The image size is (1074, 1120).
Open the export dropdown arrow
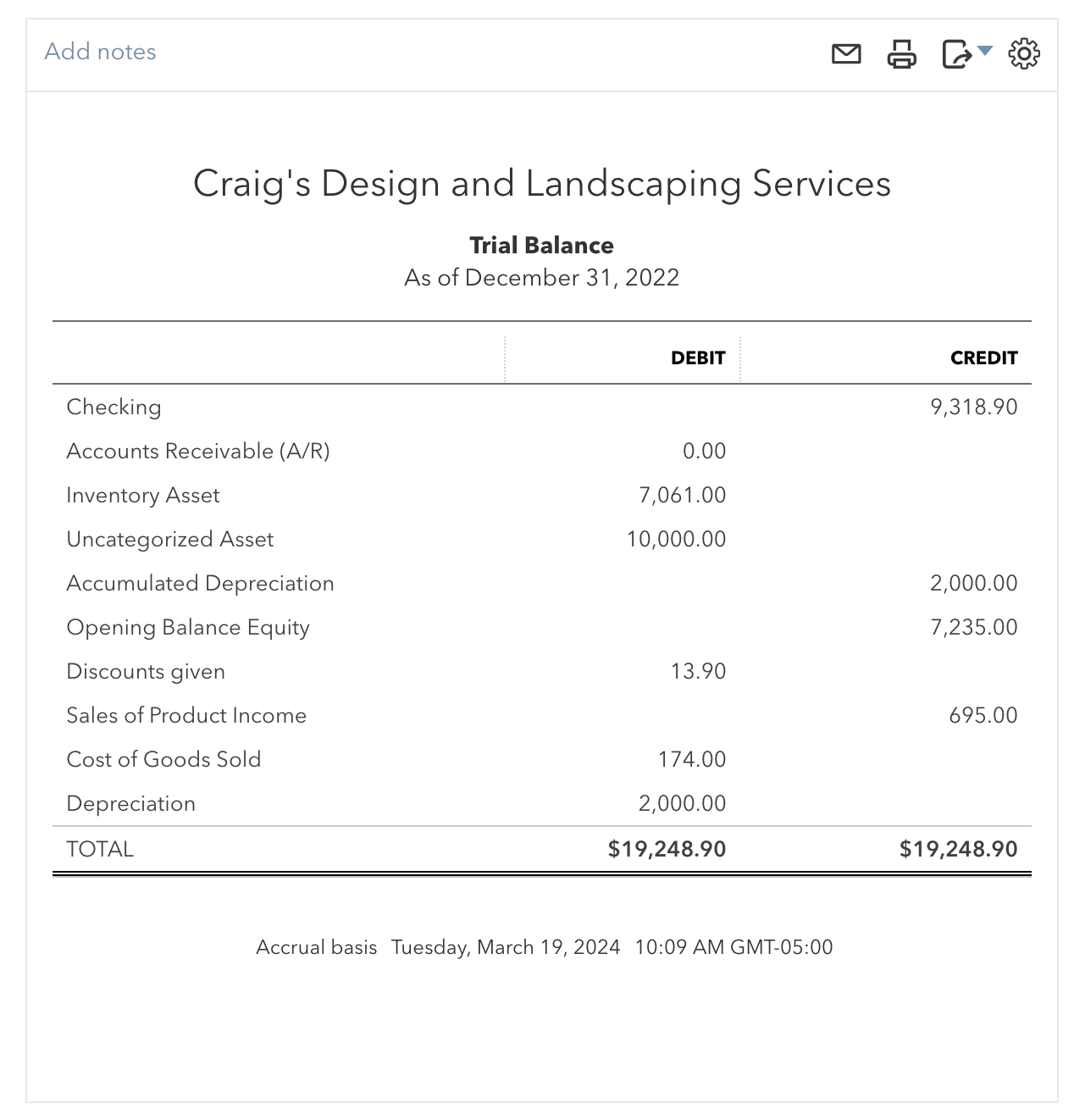coord(984,52)
